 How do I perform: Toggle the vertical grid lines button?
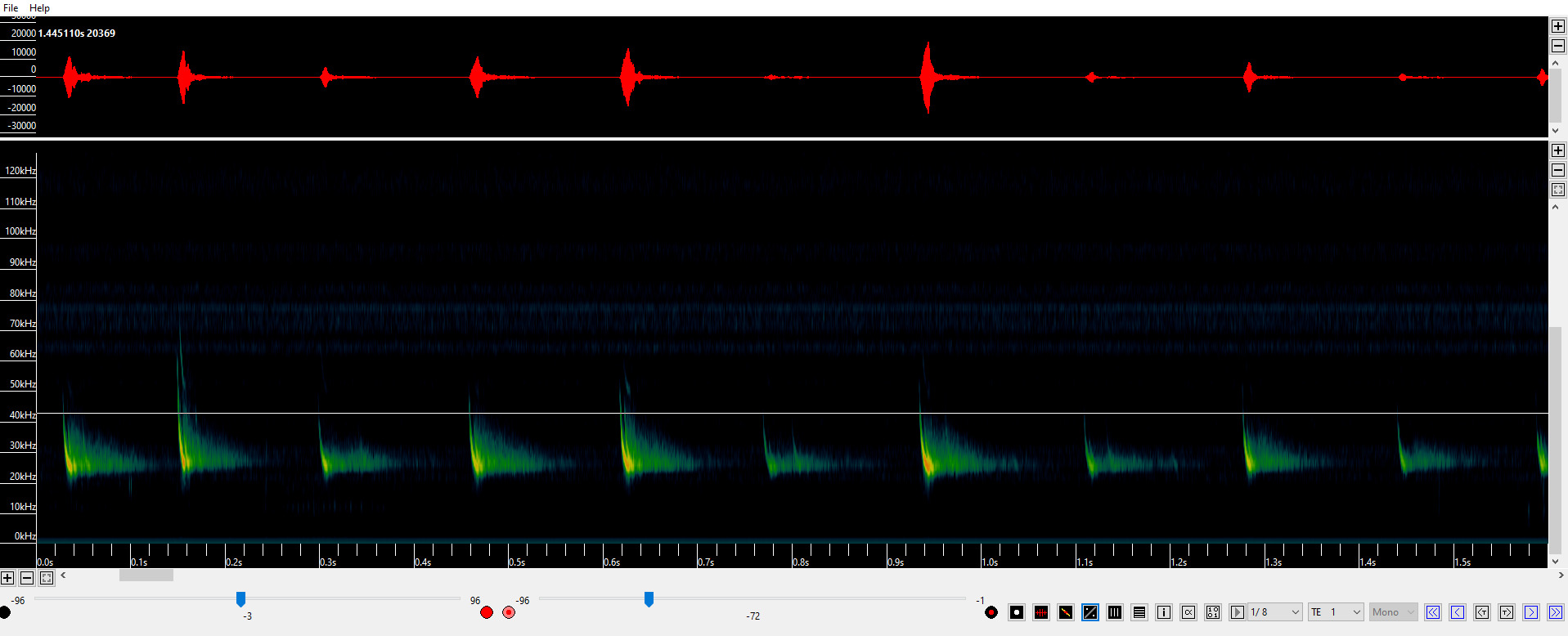tap(1115, 612)
